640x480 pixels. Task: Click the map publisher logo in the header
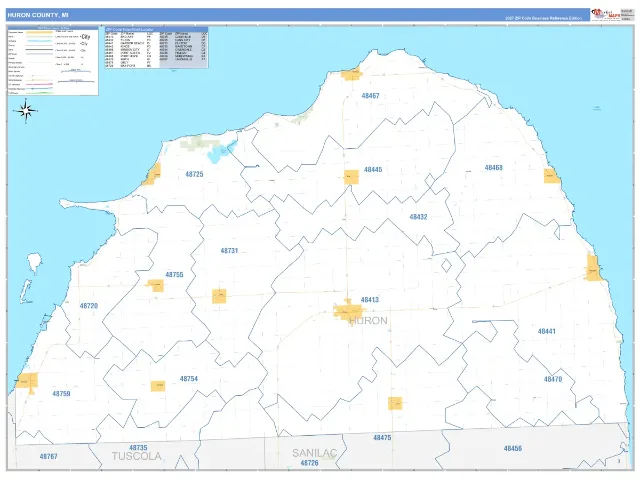pyautogui.click(x=606, y=14)
